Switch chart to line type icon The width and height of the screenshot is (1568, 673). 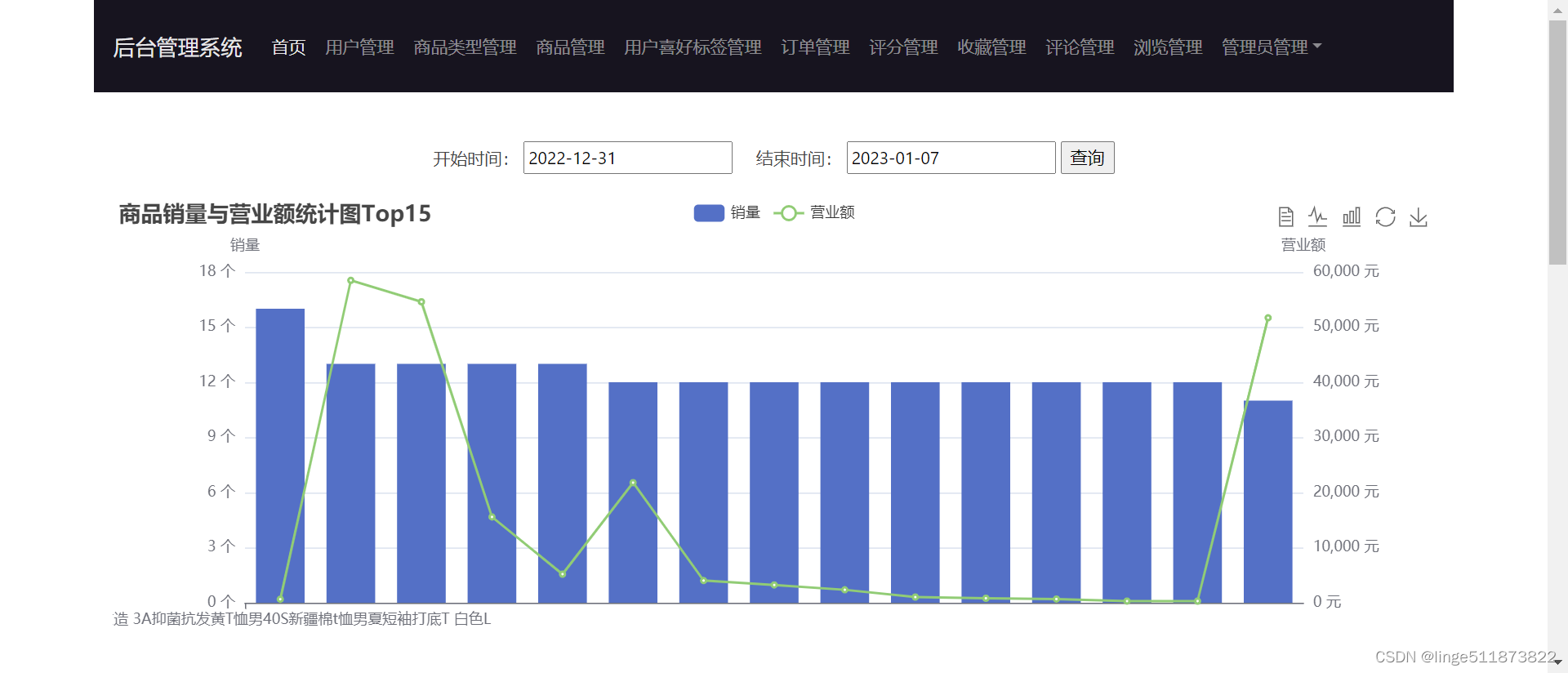(x=1317, y=216)
